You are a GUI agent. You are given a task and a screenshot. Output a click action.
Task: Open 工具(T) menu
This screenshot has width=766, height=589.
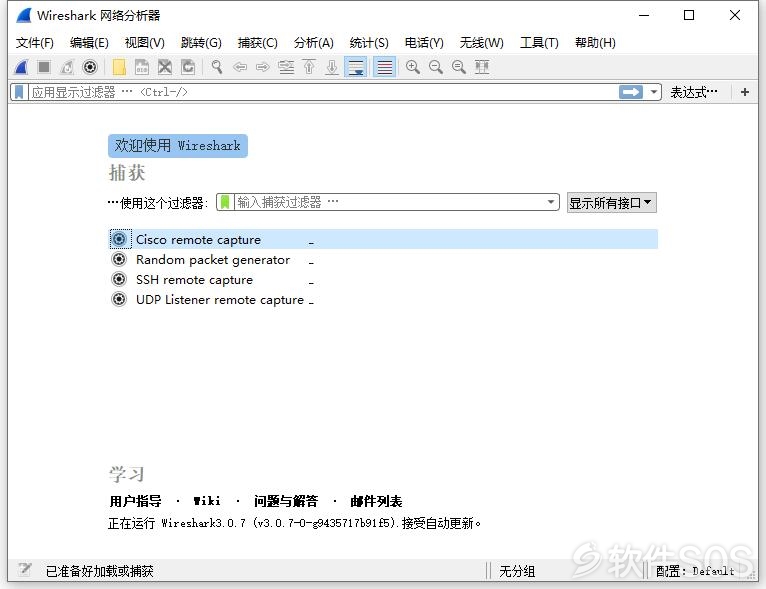pos(539,43)
